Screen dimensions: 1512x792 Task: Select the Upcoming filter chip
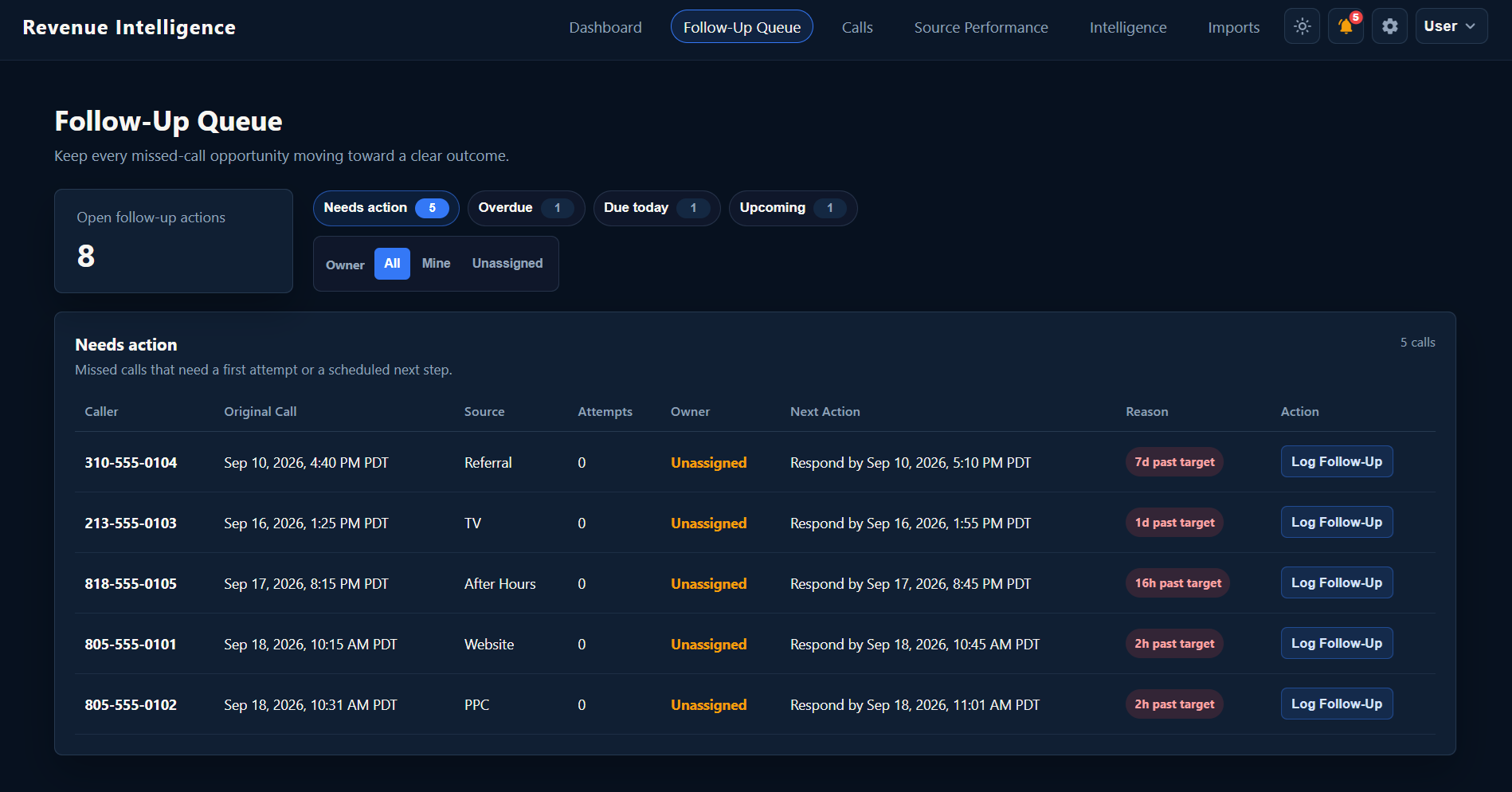point(793,208)
